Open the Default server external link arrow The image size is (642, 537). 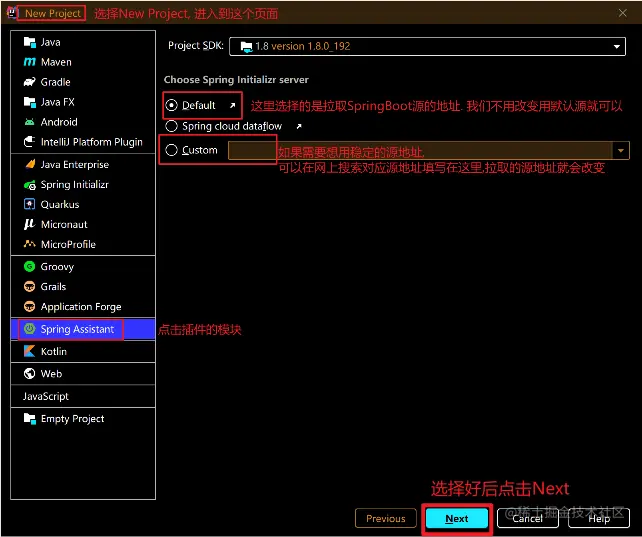coord(233,105)
